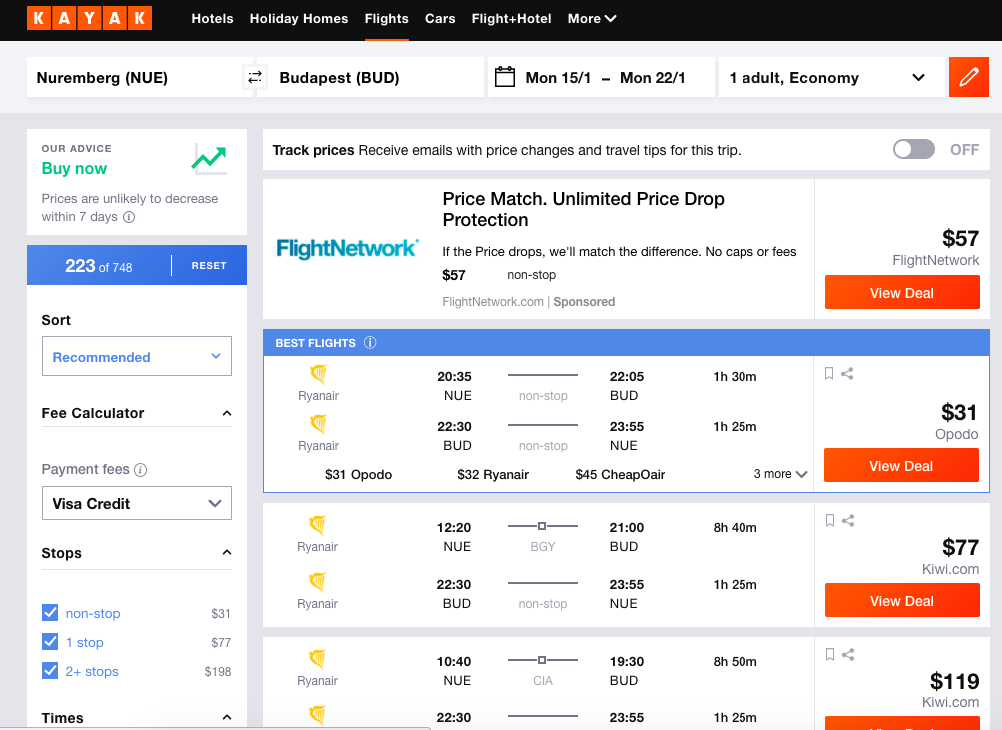This screenshot has height=730, width=1002.
Task: Share the $31 Opodo flight
Action: click(x=847, y=373)
